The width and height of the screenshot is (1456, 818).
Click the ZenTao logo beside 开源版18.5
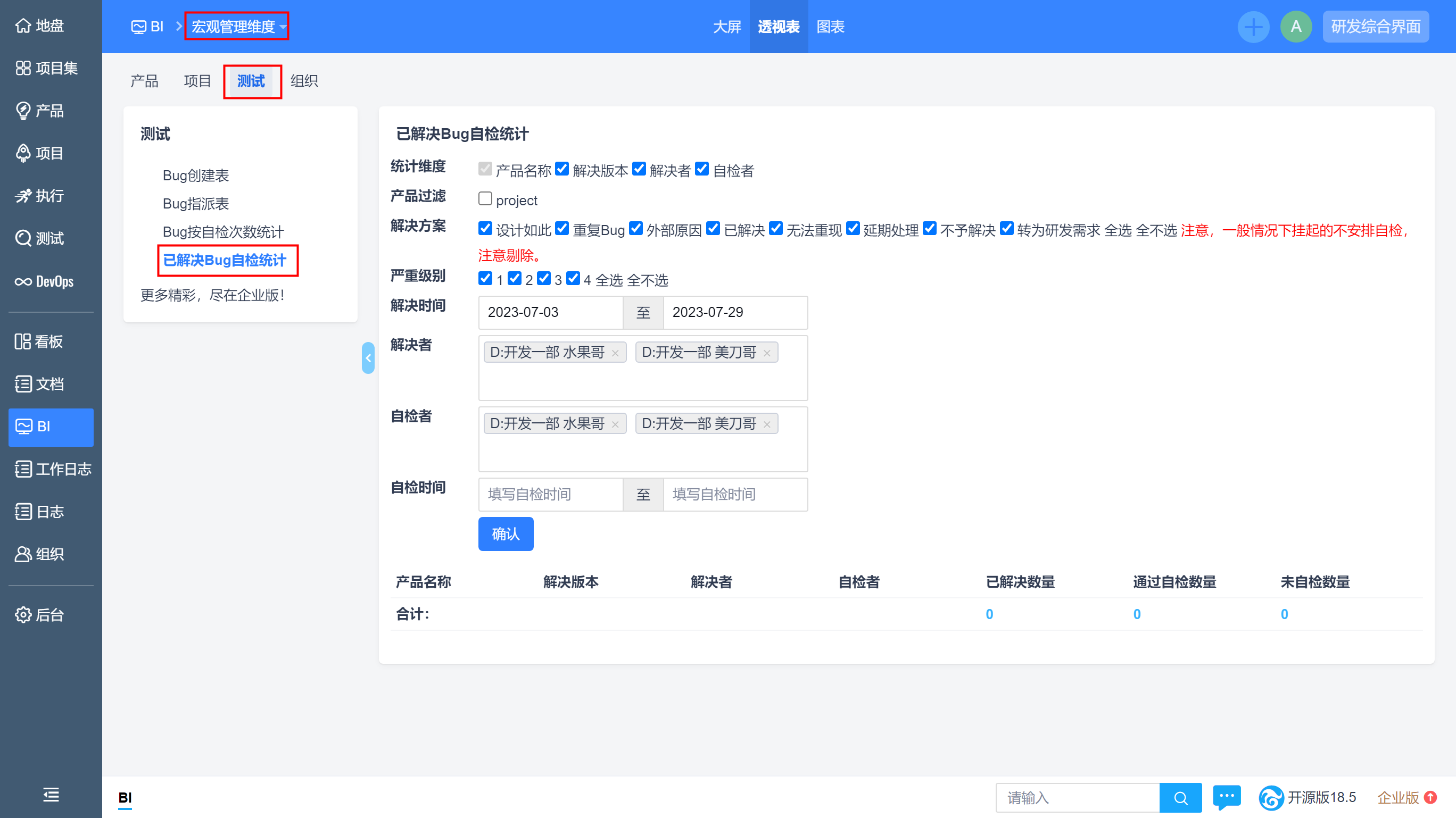point(1271,798)
